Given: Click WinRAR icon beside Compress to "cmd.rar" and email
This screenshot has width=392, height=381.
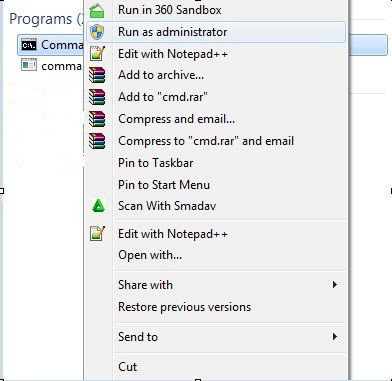Looking at the screenshot, I should 97,141.
